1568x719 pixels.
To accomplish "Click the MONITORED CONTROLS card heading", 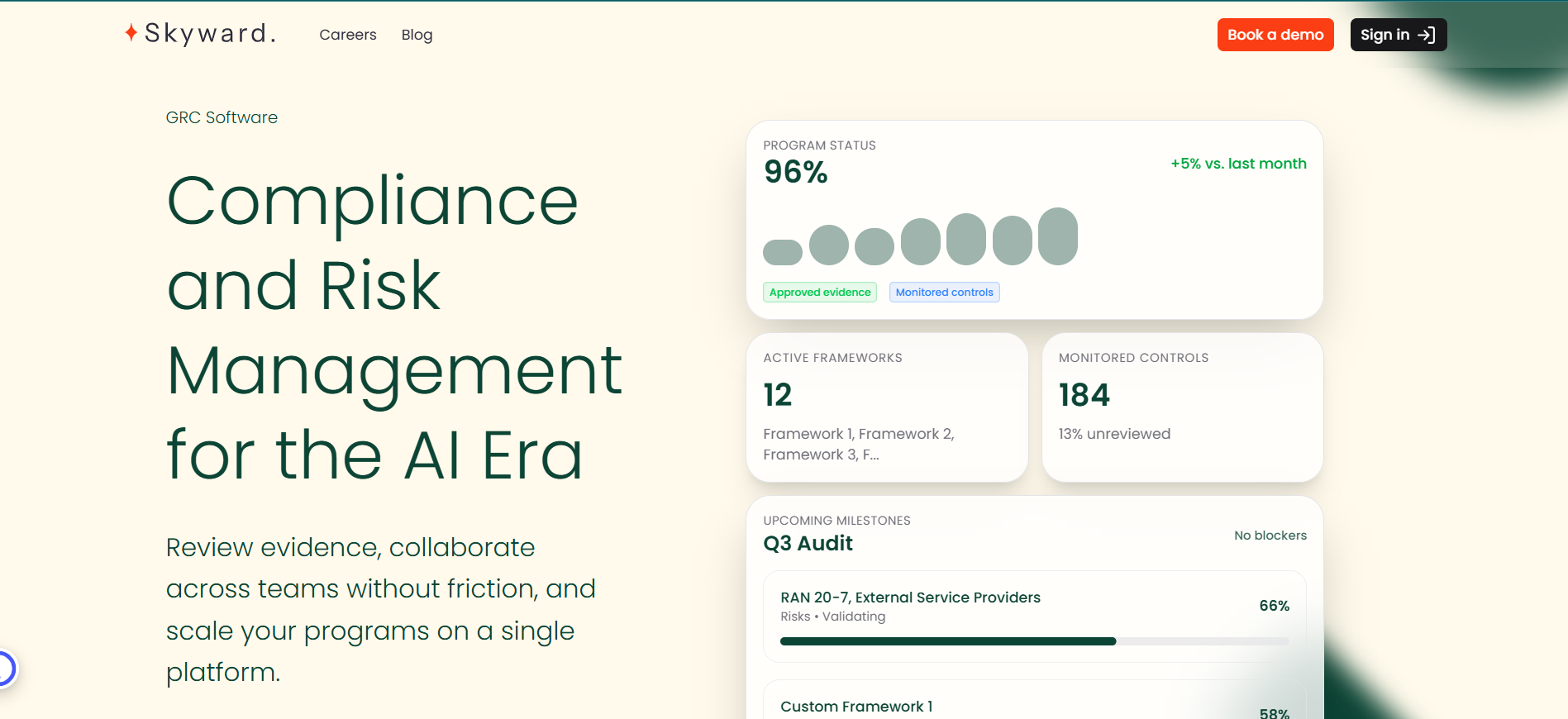I will (1133, 358).
